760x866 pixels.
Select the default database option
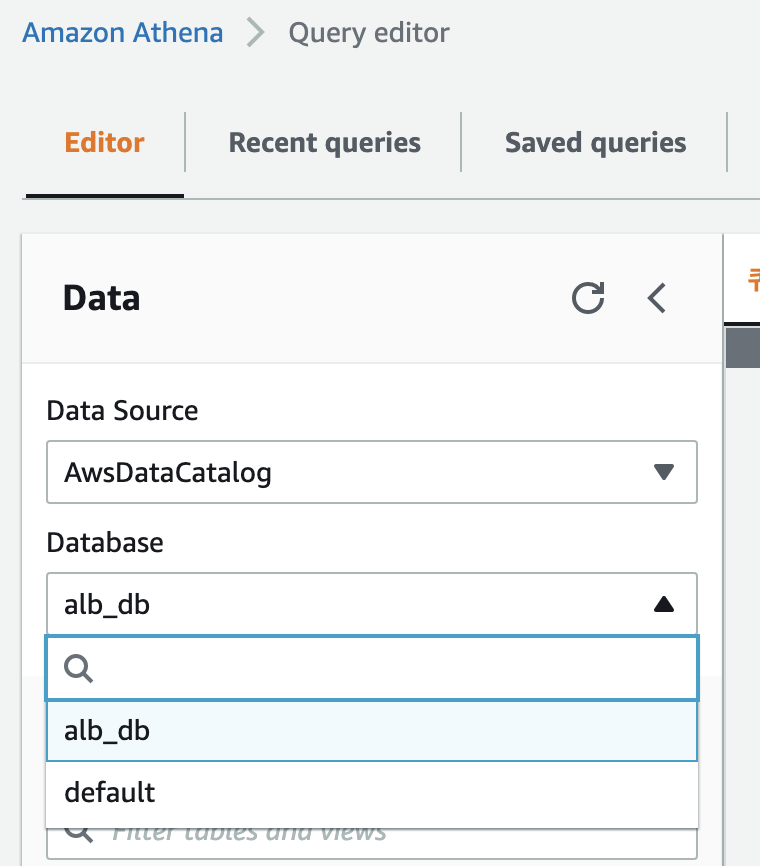(110, 793)
